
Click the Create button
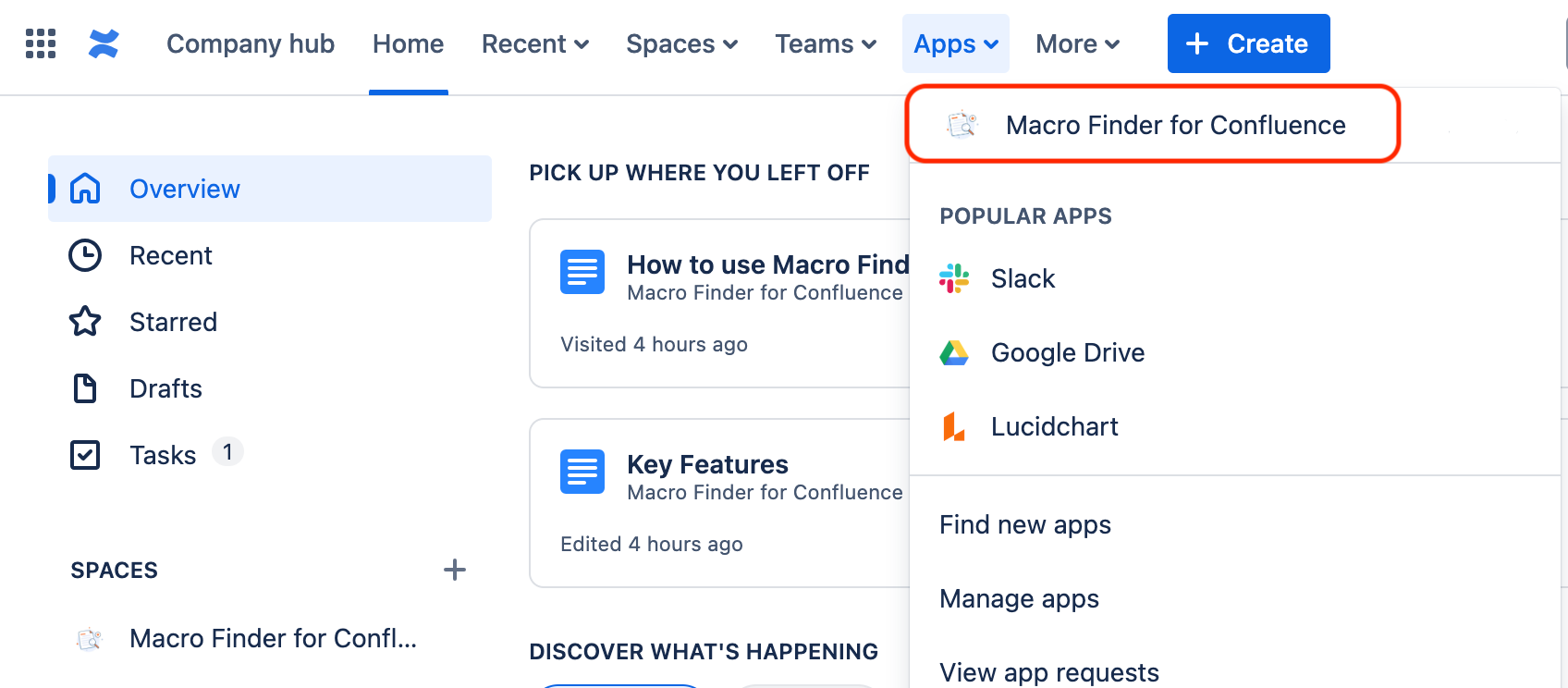click(1248, 43)
